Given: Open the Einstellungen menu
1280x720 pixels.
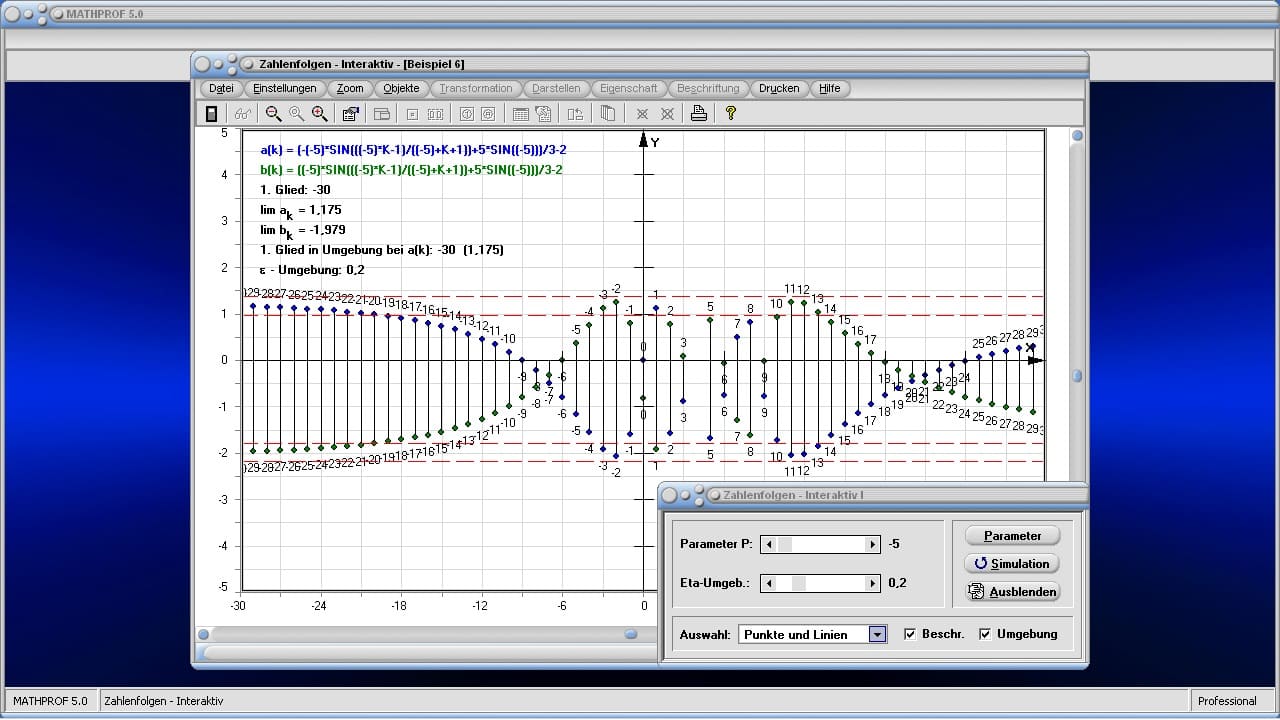Looking at the screenshot, I should tap(284, 88).
